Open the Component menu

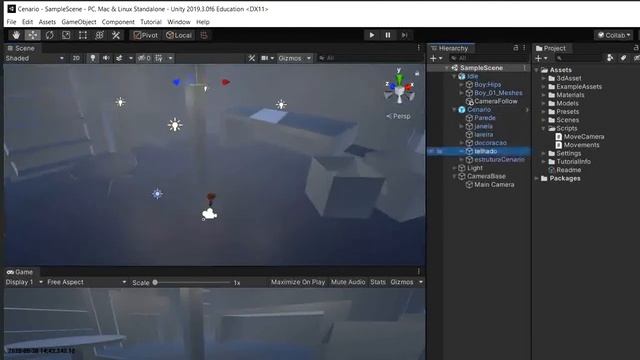coord(118,22)
